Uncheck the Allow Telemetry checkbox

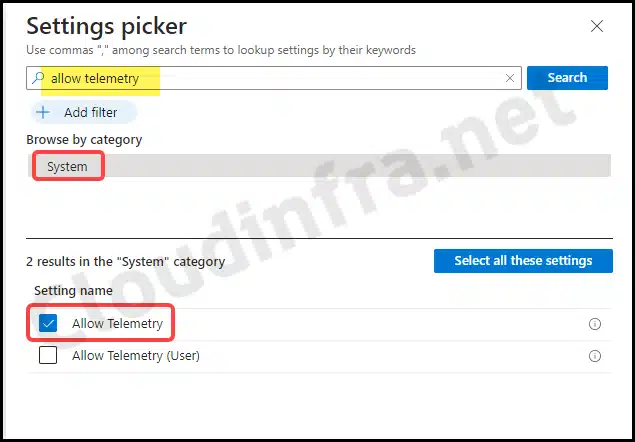pos(48,323)
